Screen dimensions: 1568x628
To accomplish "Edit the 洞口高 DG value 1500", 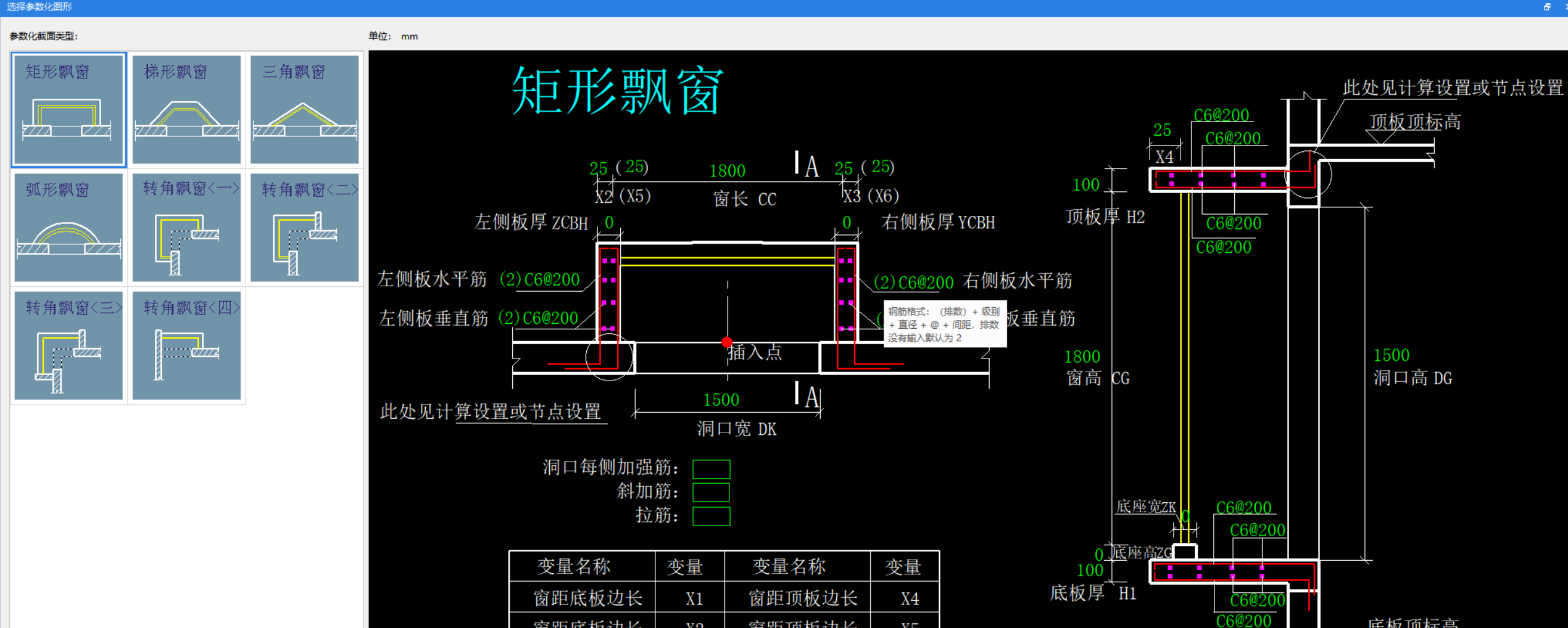I will tap(1392, 355).
